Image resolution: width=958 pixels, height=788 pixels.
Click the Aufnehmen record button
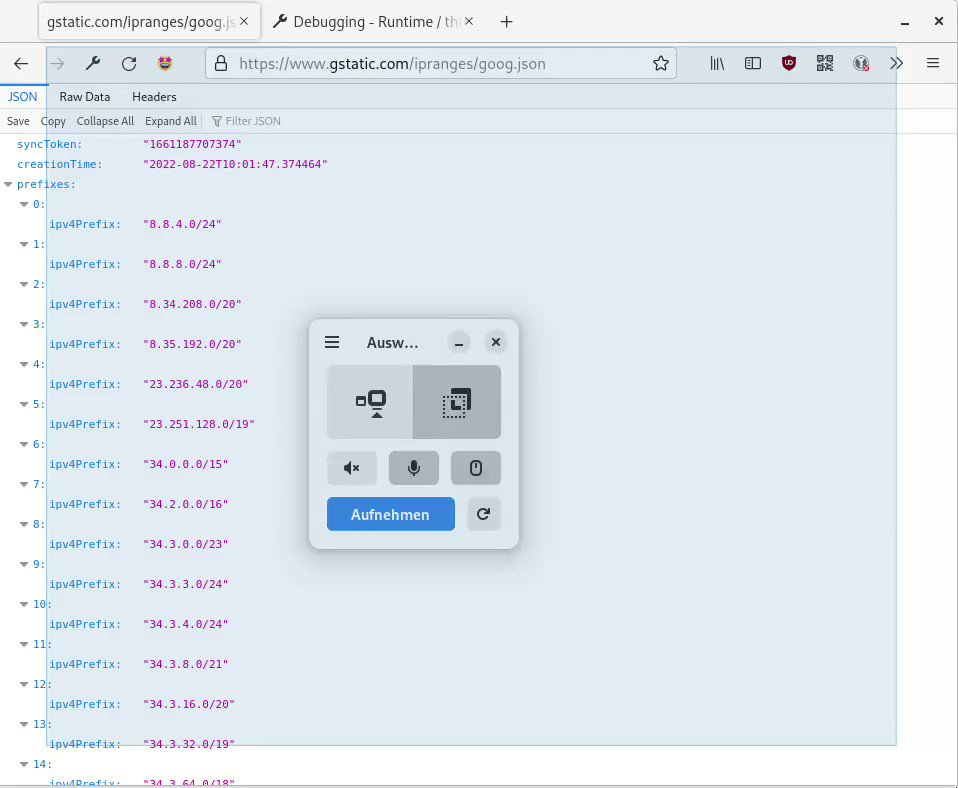point(390,514)
